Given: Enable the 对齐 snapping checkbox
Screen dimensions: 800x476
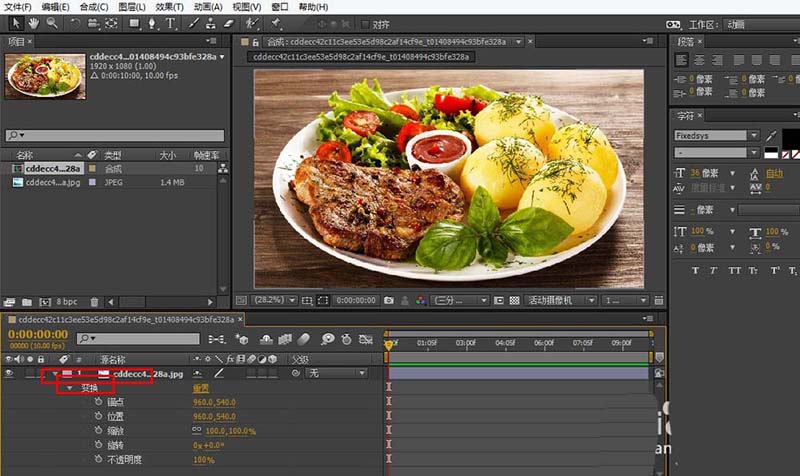Looking at the screenshot, I should click(x=365, y=24).
